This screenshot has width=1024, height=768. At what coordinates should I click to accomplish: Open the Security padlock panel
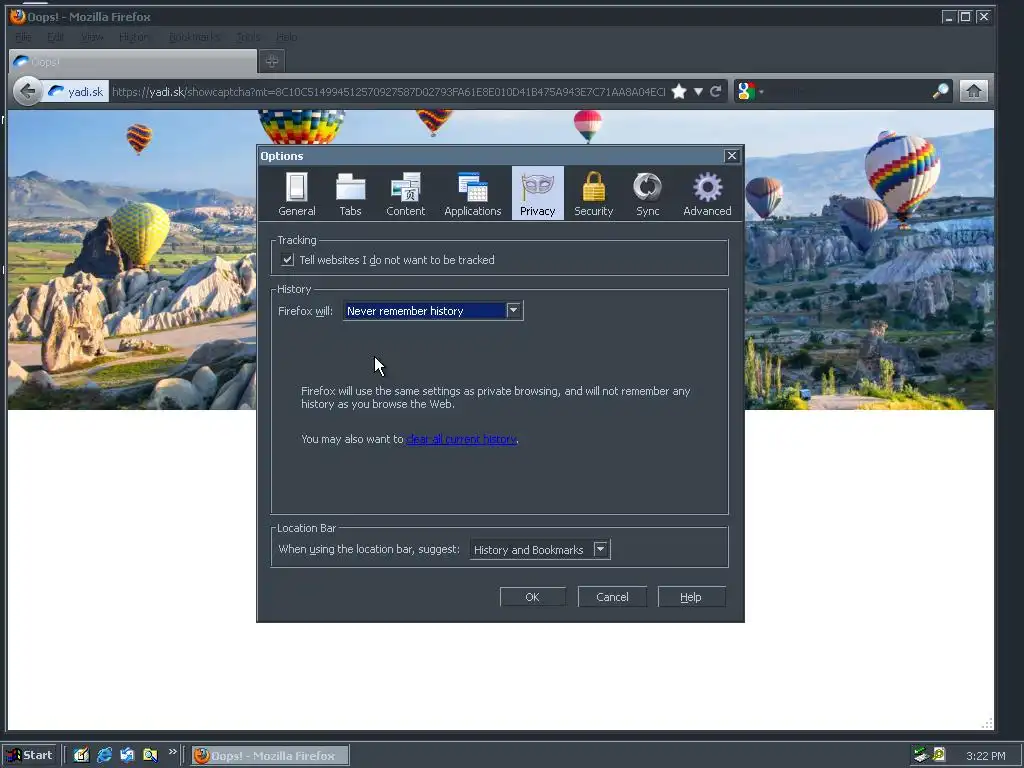point(593,194)
